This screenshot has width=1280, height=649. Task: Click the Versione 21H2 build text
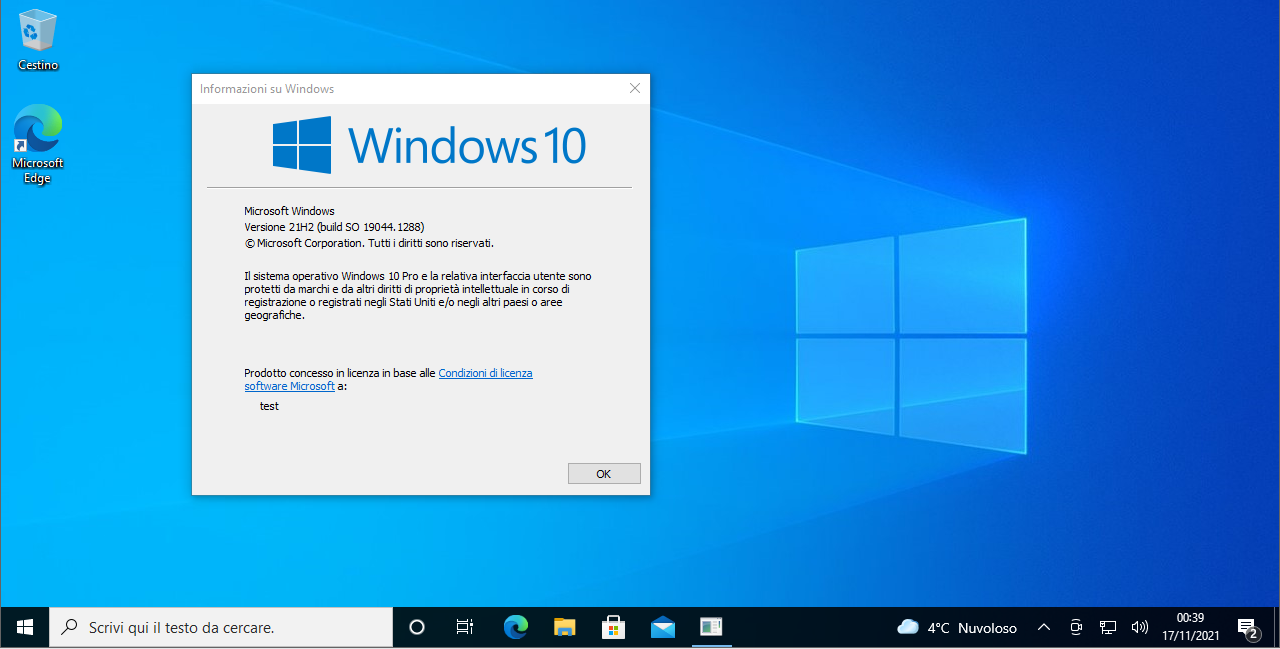coord(334,227)
